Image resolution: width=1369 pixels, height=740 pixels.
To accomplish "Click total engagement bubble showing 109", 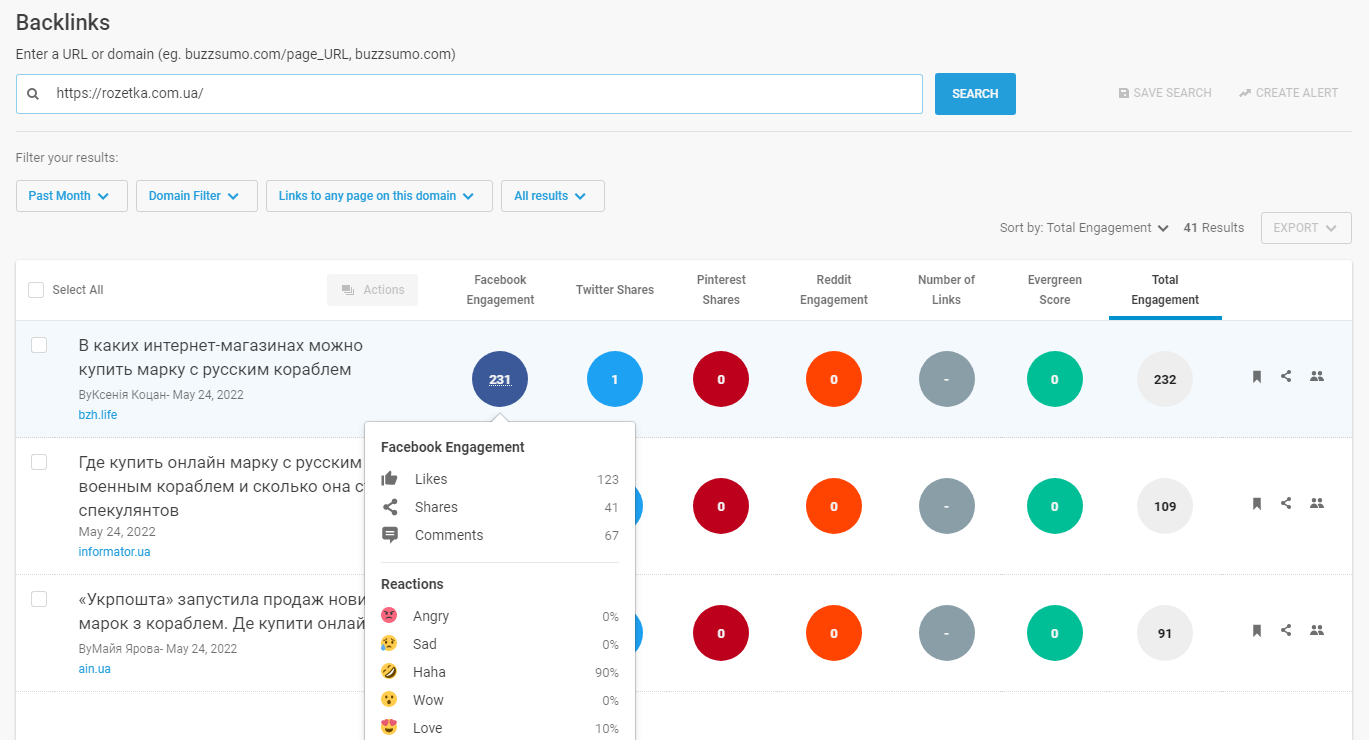I will coord(1165,506).
